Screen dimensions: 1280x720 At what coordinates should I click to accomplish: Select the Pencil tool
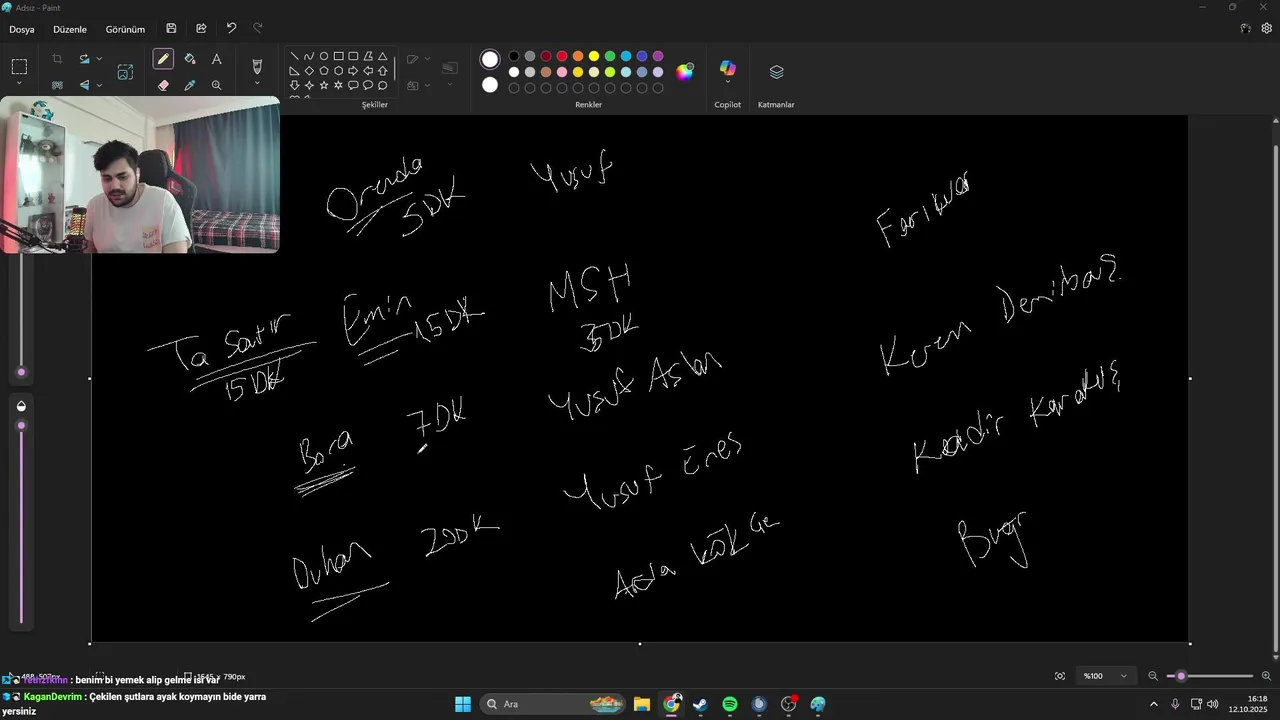click(x=163, y=60)
